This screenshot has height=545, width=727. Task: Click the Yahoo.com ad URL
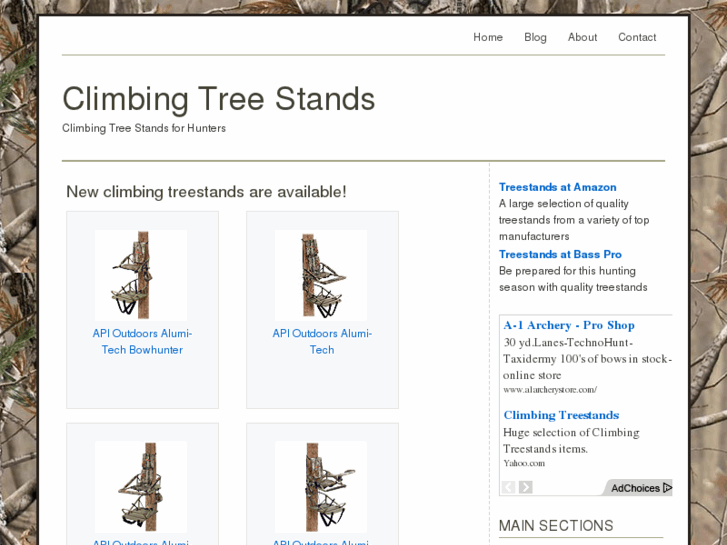(524, 463)
